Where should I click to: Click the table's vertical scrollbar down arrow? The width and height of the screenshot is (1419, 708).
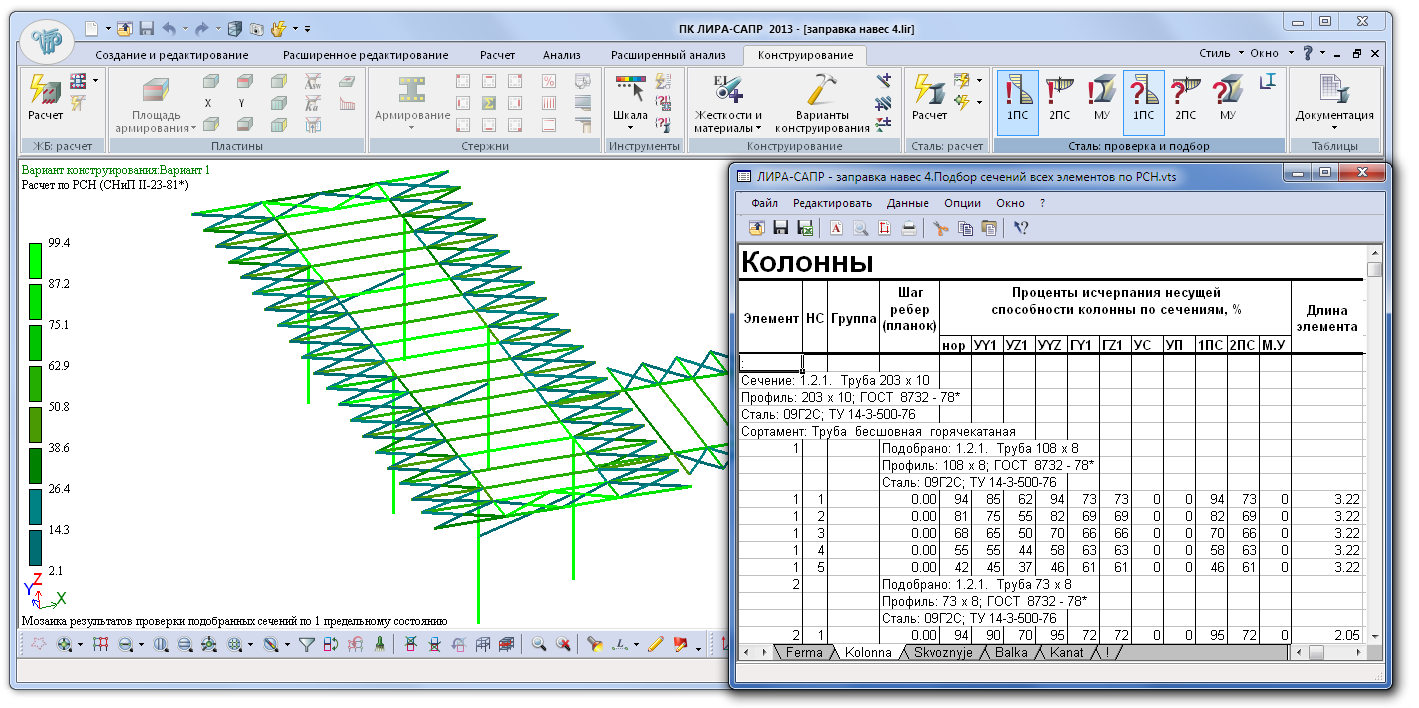[1374, 636]
